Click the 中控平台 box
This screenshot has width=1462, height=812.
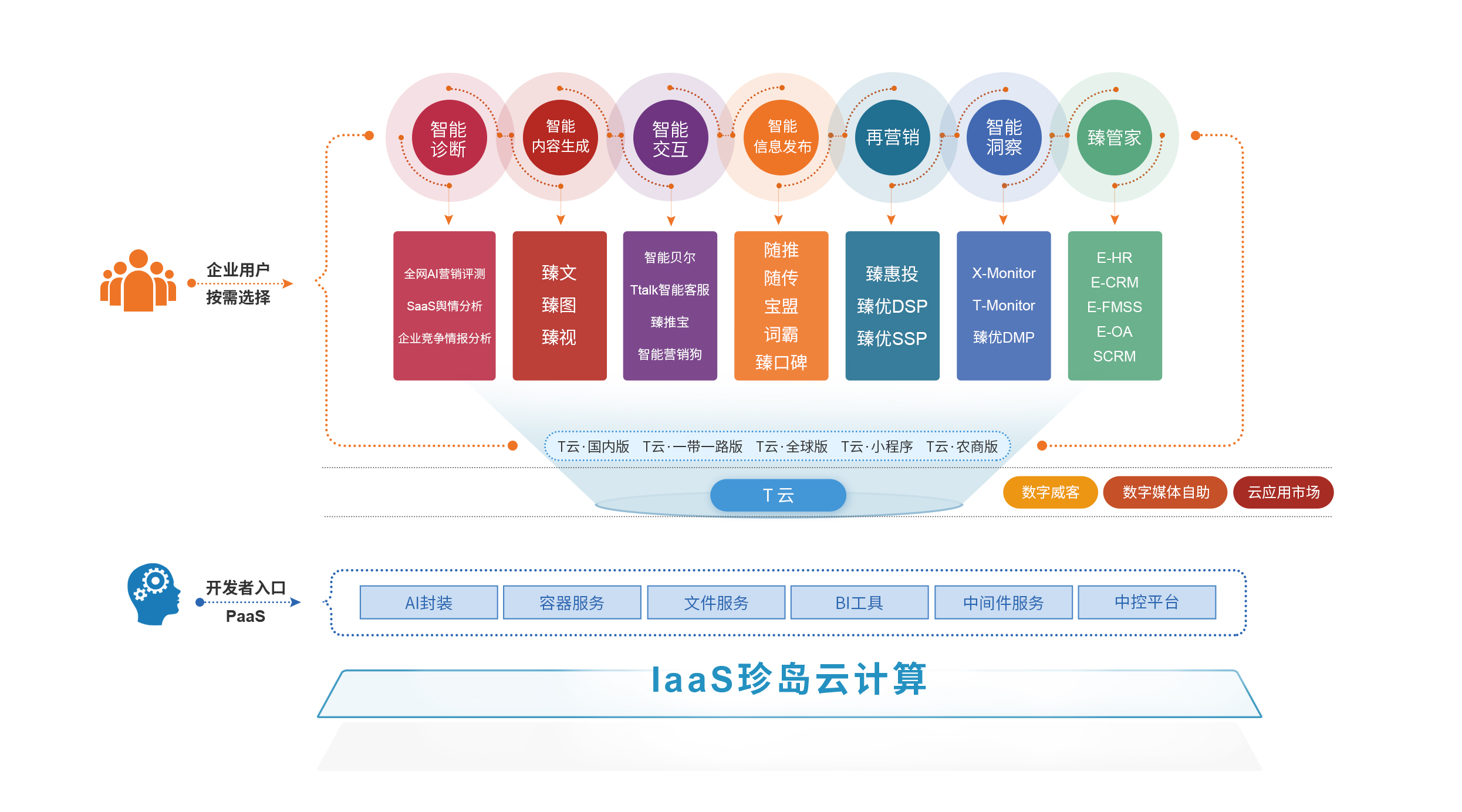1146,602
